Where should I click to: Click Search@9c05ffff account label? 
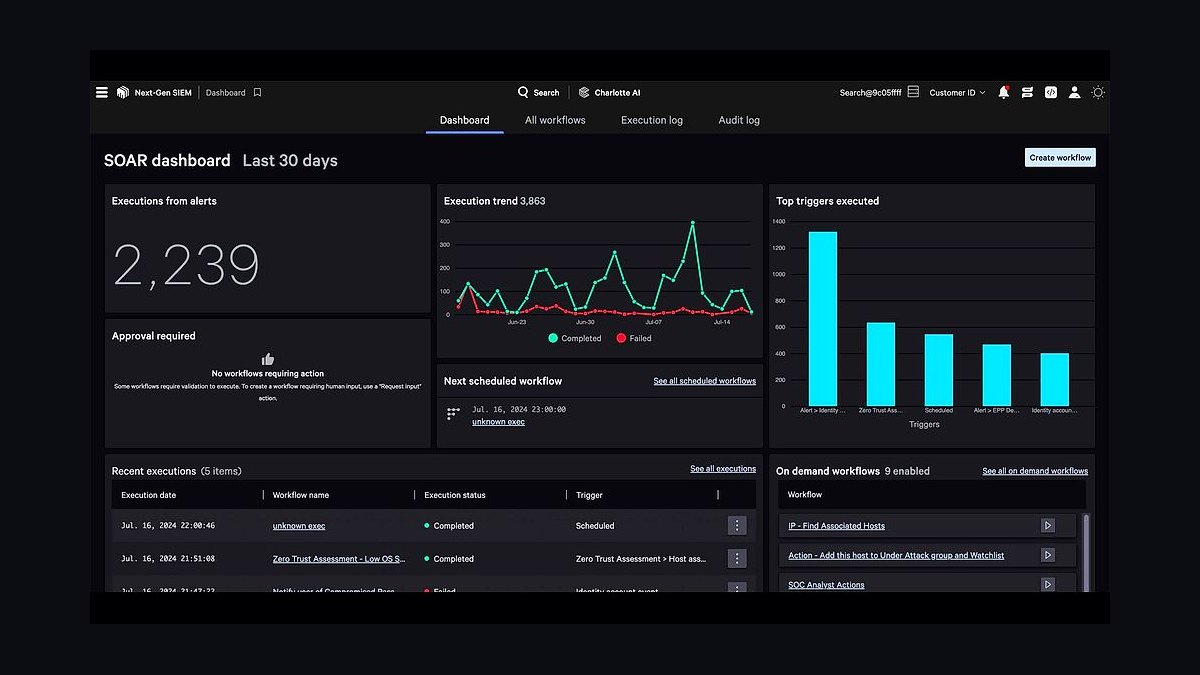tap(871, 92)
